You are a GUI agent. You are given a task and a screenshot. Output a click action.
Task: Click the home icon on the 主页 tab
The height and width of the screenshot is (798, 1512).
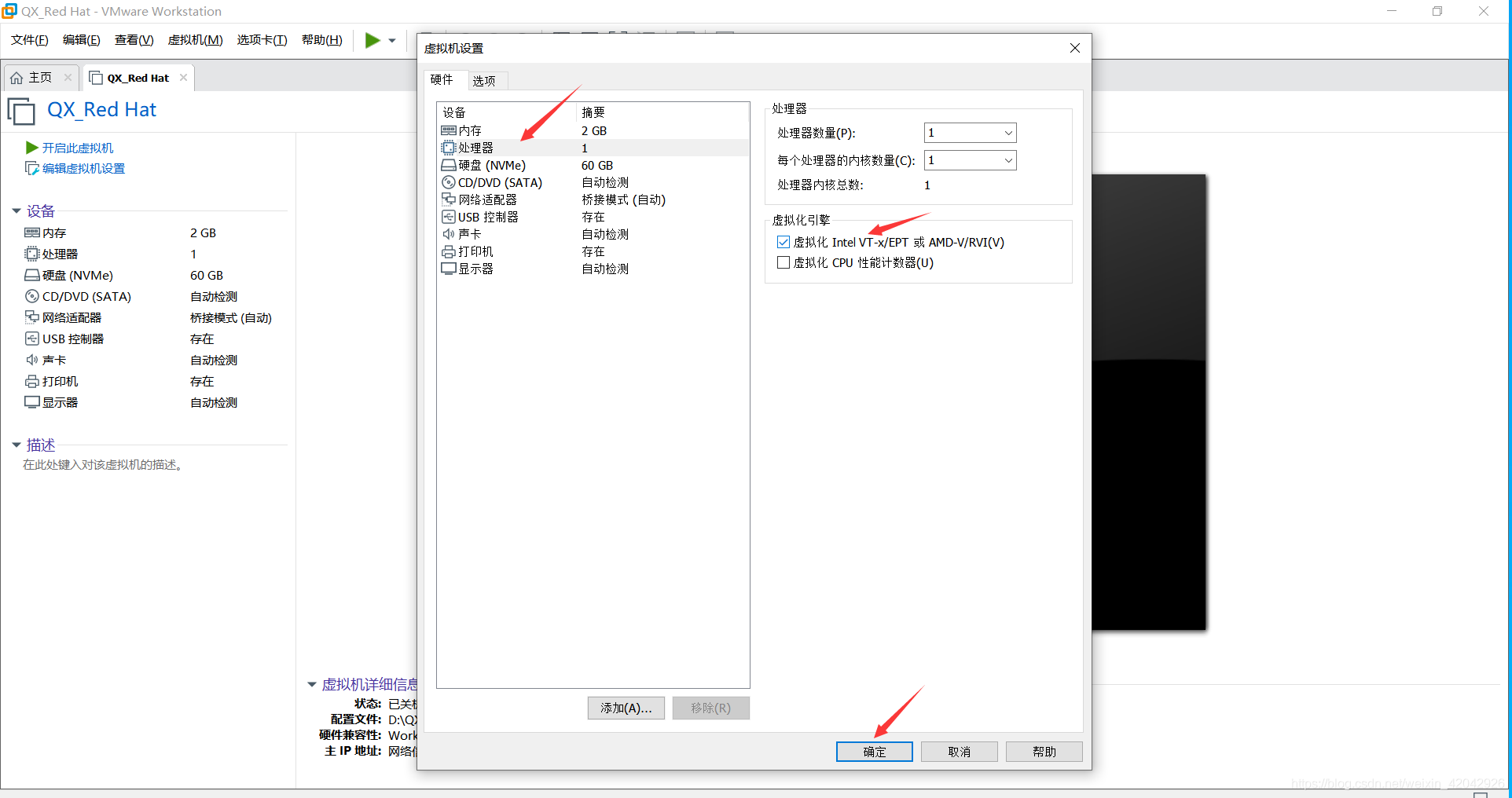click(17, 78)
